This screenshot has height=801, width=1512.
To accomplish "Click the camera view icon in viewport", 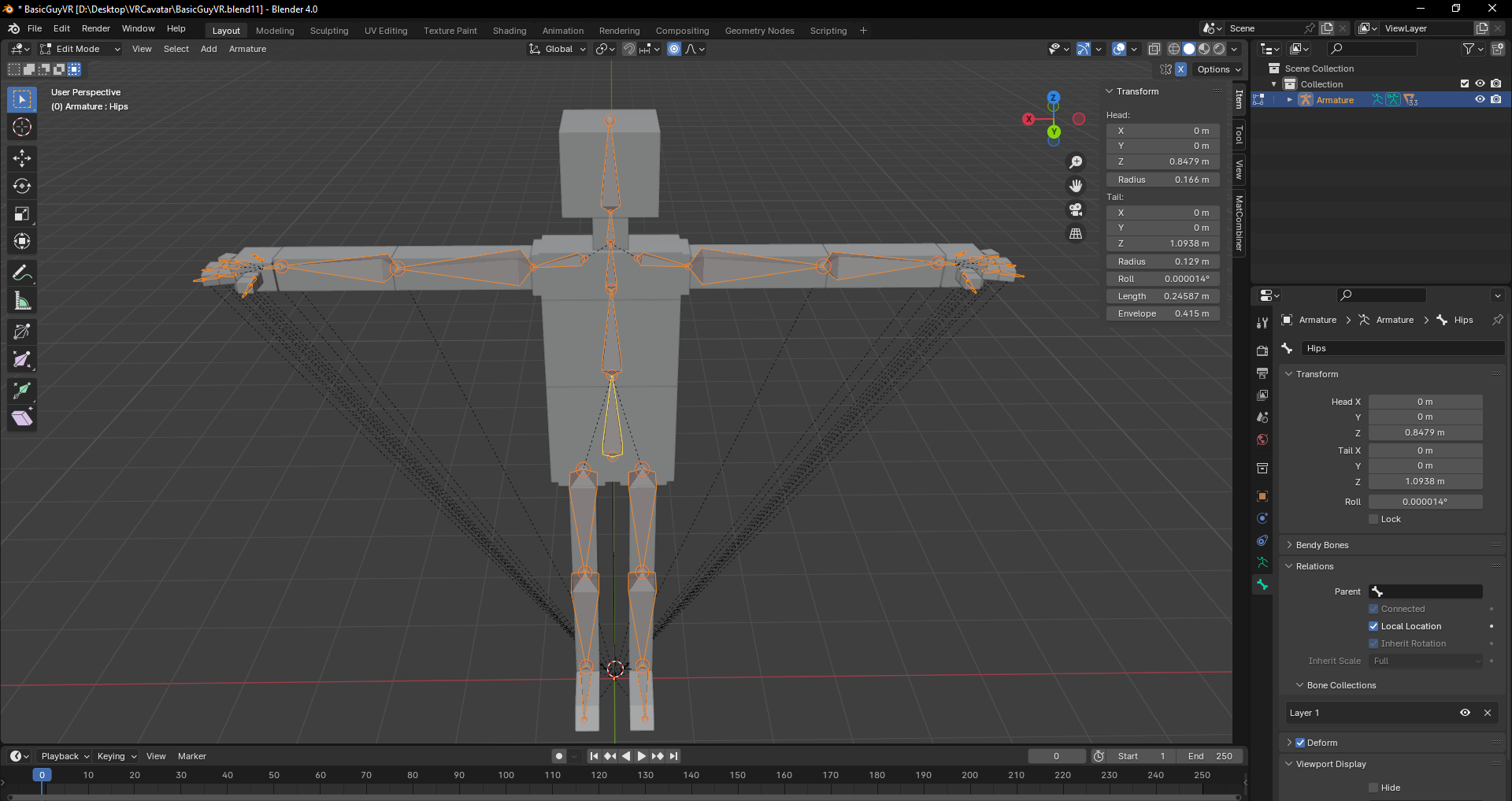I will click(x=1076, y=210).
